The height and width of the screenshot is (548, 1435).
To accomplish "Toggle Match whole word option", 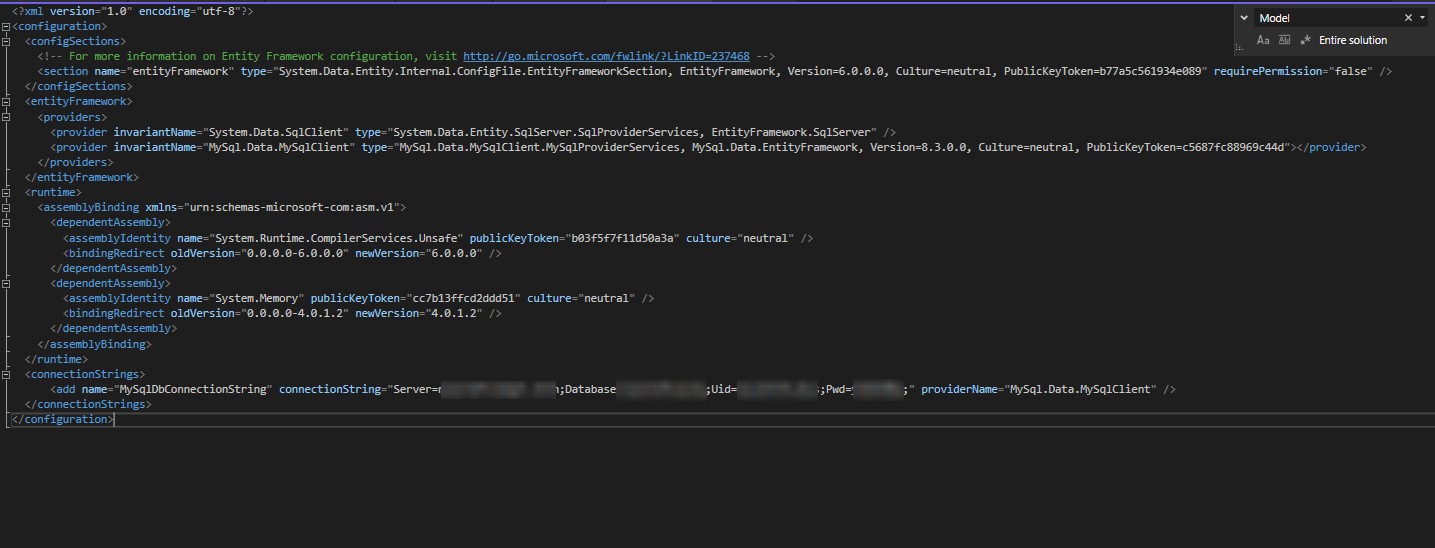I will pos(1284,40).
